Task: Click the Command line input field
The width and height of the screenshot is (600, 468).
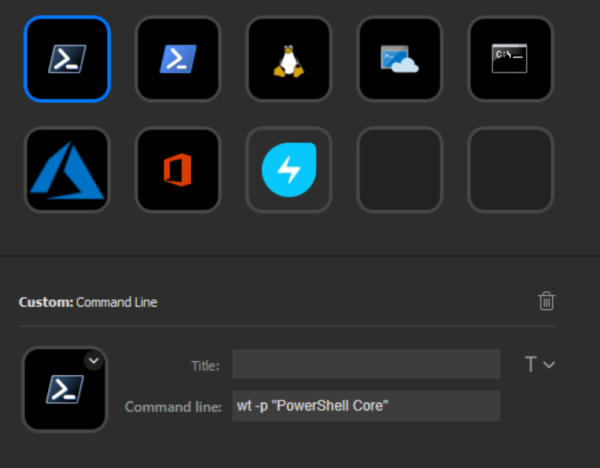Action: click(x=366, y=406)
